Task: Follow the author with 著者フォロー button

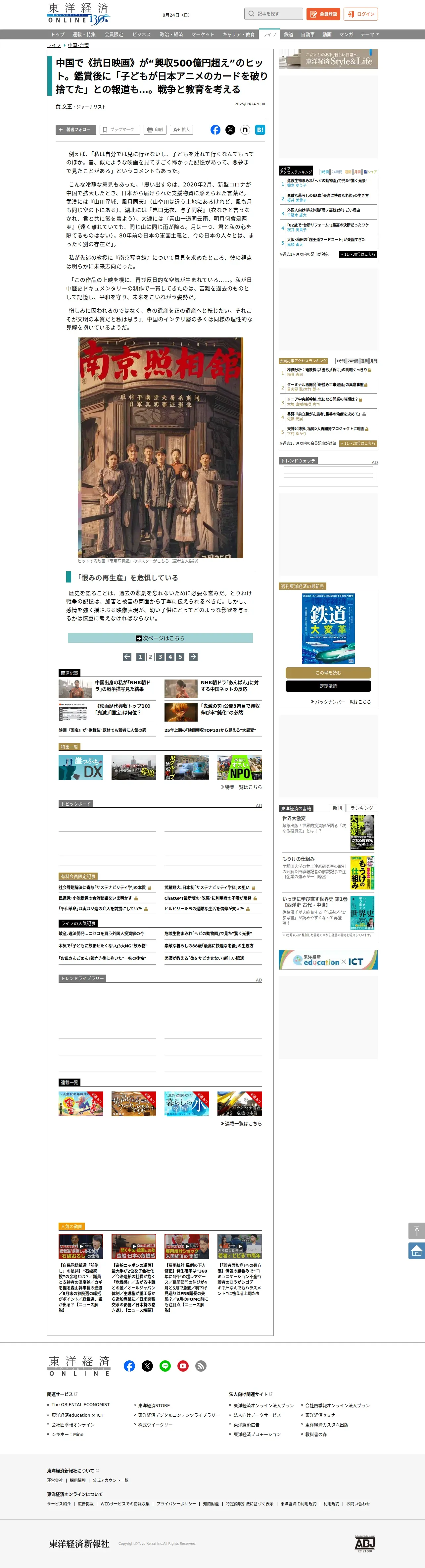Action: pyautogui.click(x=75, y=130)
